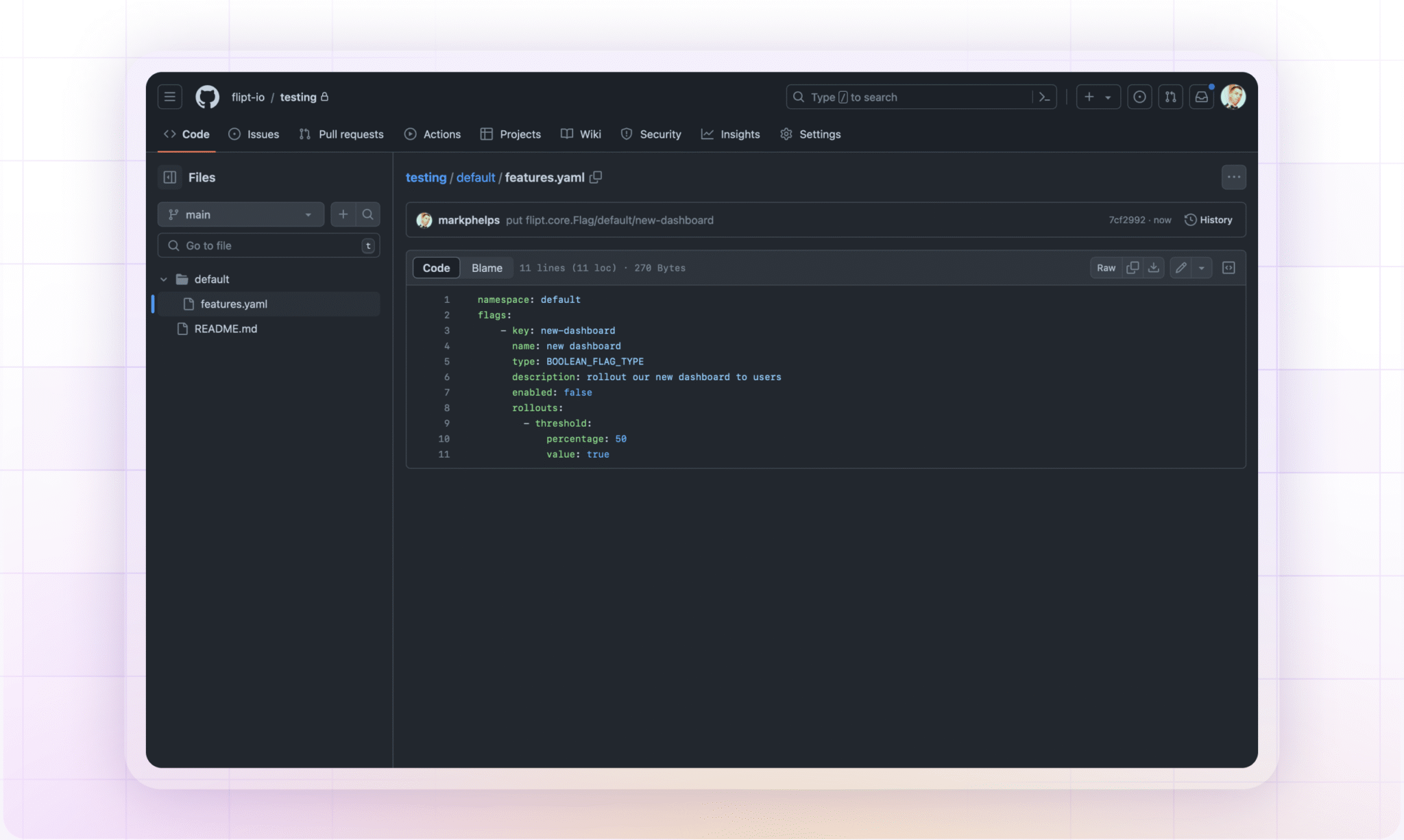Open the main branch dropdown
The width and height of the screenshot is (1404, 840).
pos(241,214)
